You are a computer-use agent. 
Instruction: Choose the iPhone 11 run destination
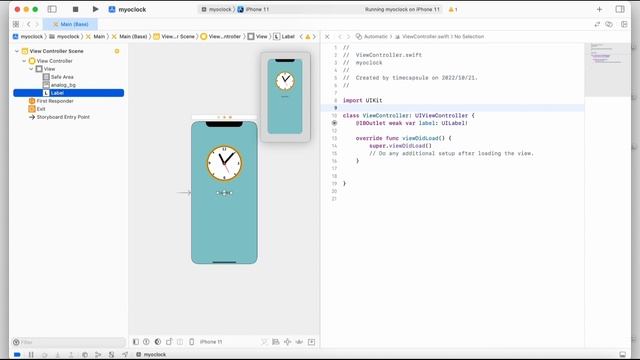click(x=253, y=9)
